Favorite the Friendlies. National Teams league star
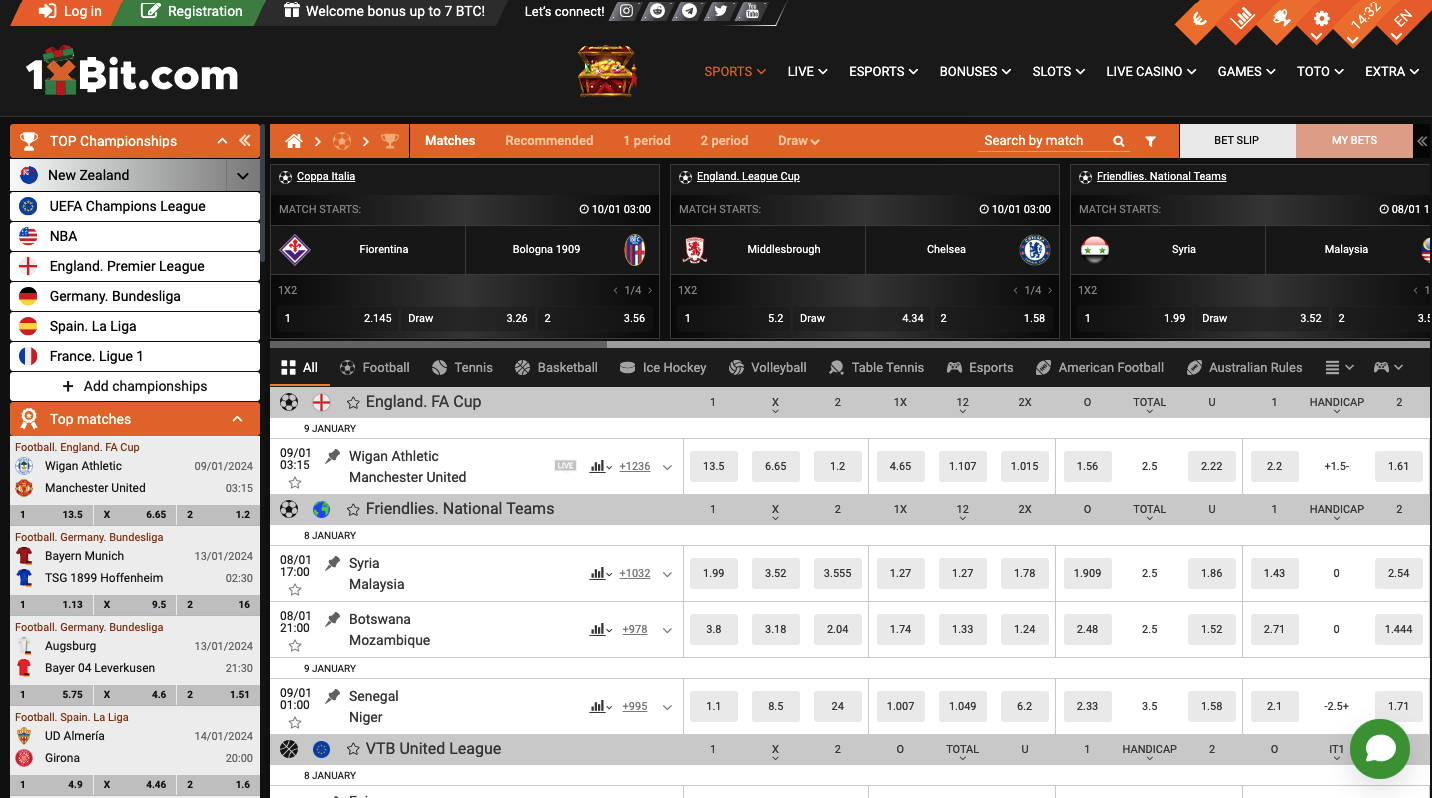 353,509
